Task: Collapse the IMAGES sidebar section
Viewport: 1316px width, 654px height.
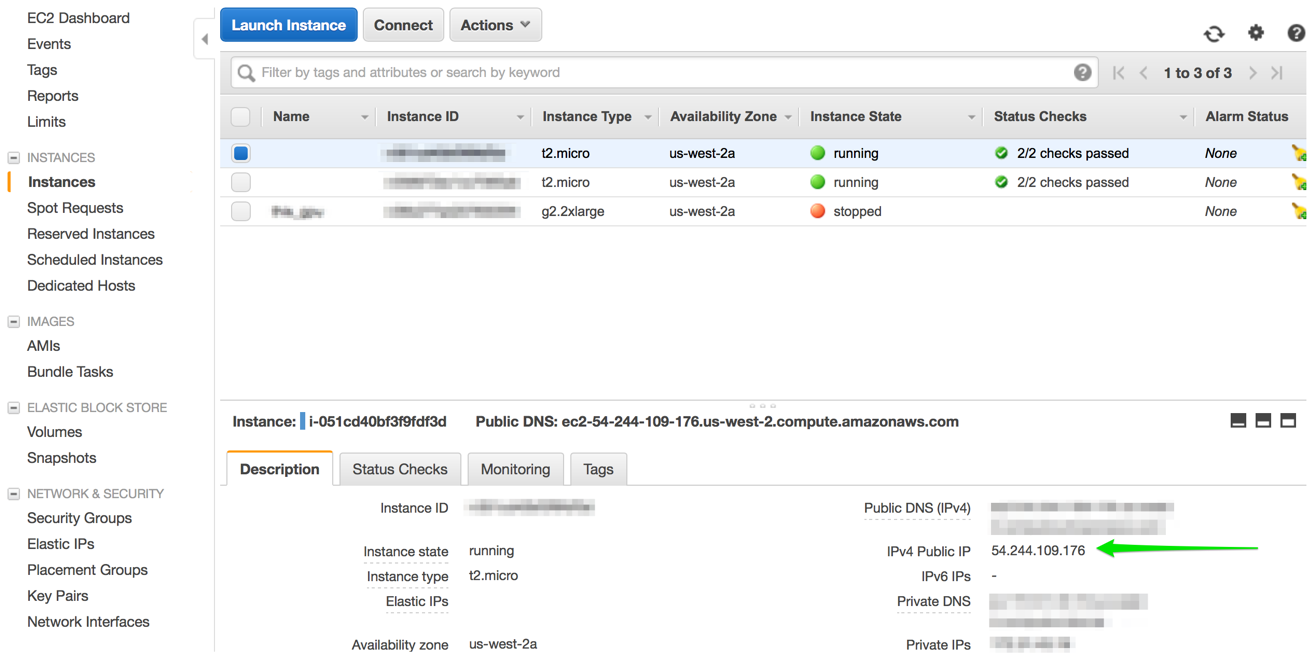Action: coord(14,322)
